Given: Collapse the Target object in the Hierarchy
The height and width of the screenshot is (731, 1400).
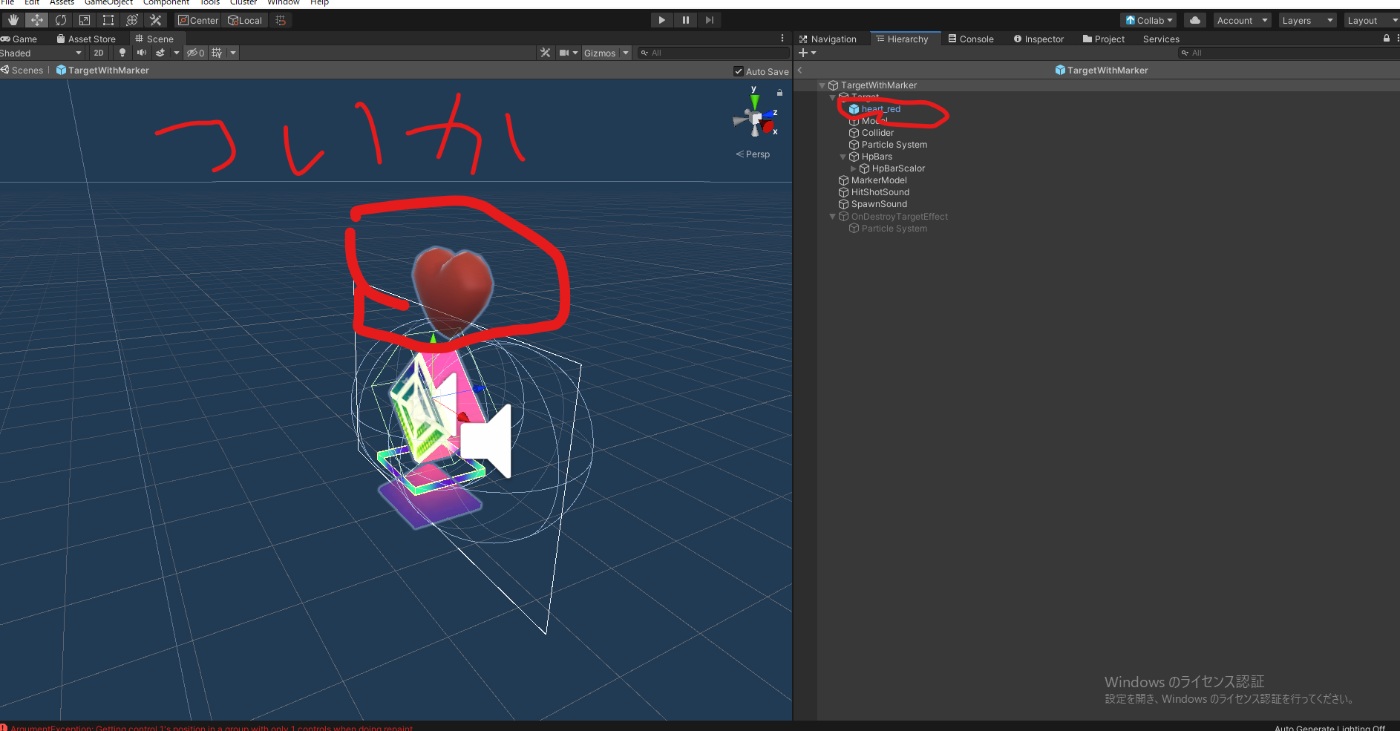Looking at the screenshot, I should coord(833,98).
